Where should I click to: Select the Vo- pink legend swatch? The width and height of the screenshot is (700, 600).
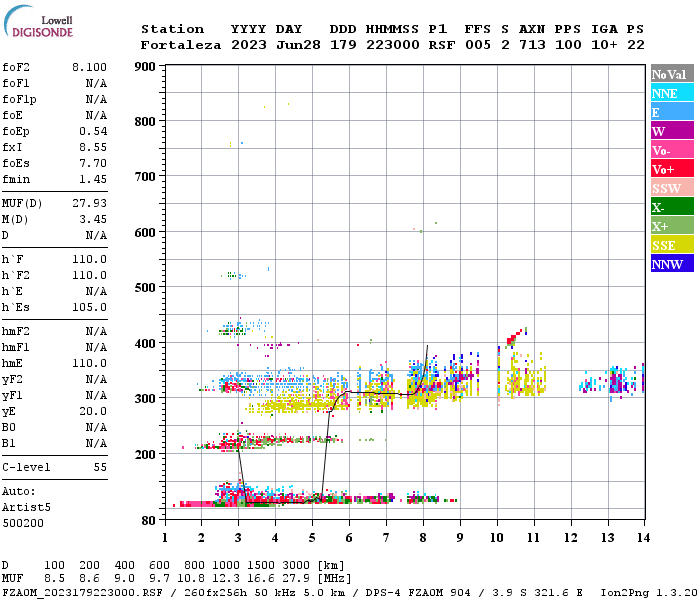[672, 150]
